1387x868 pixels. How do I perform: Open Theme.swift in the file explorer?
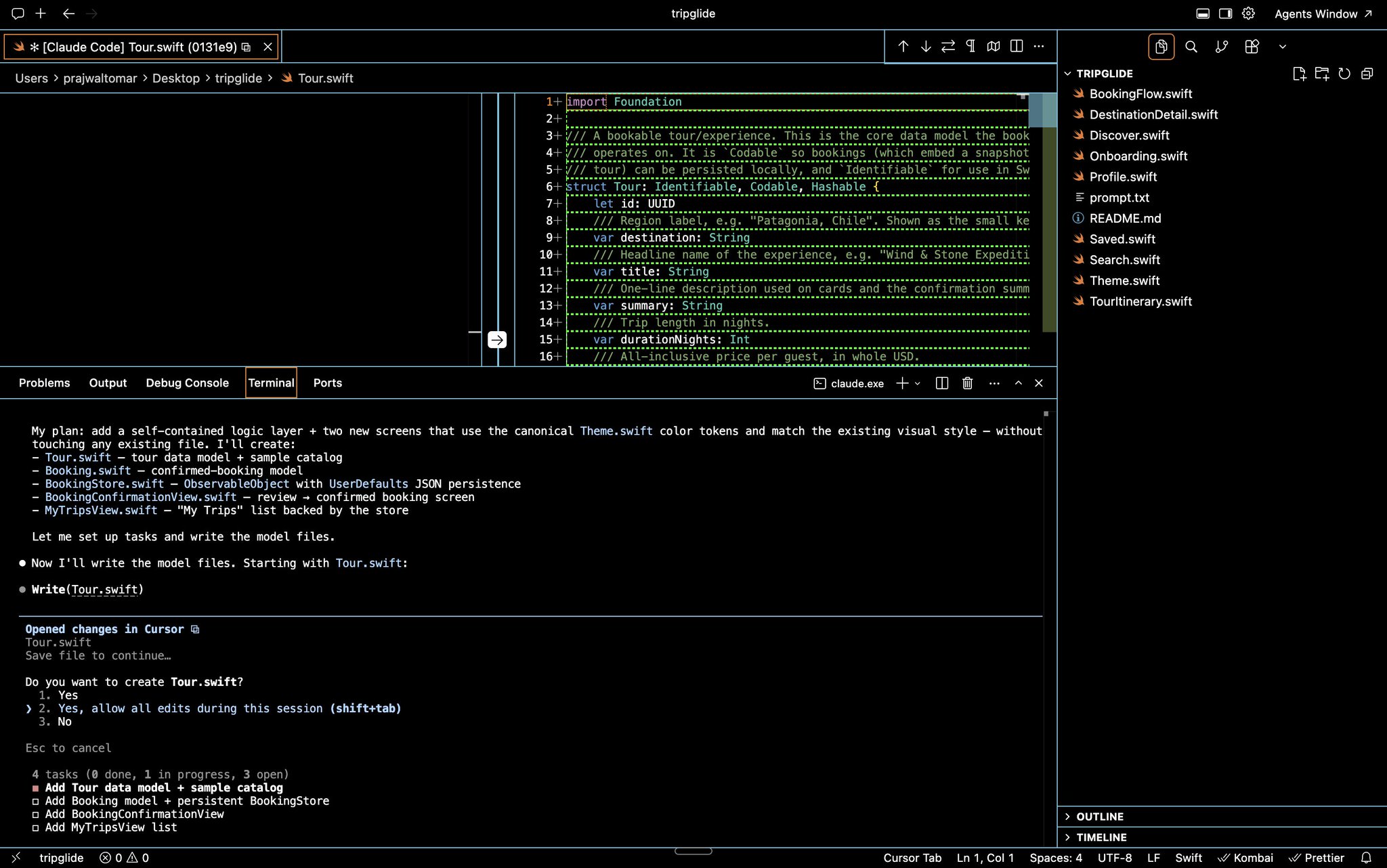(1124, 281)
